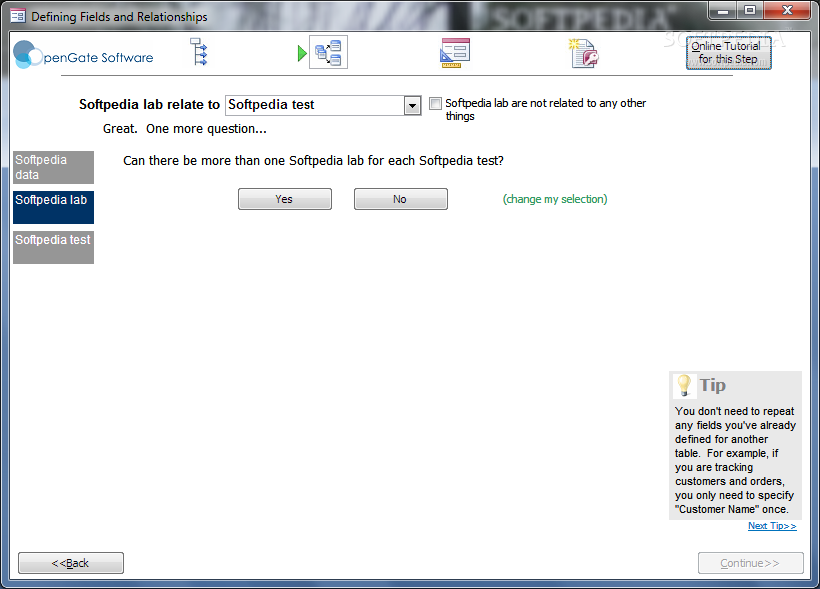
Task: Answer No to the relationship question
Action: coord(401,199)
